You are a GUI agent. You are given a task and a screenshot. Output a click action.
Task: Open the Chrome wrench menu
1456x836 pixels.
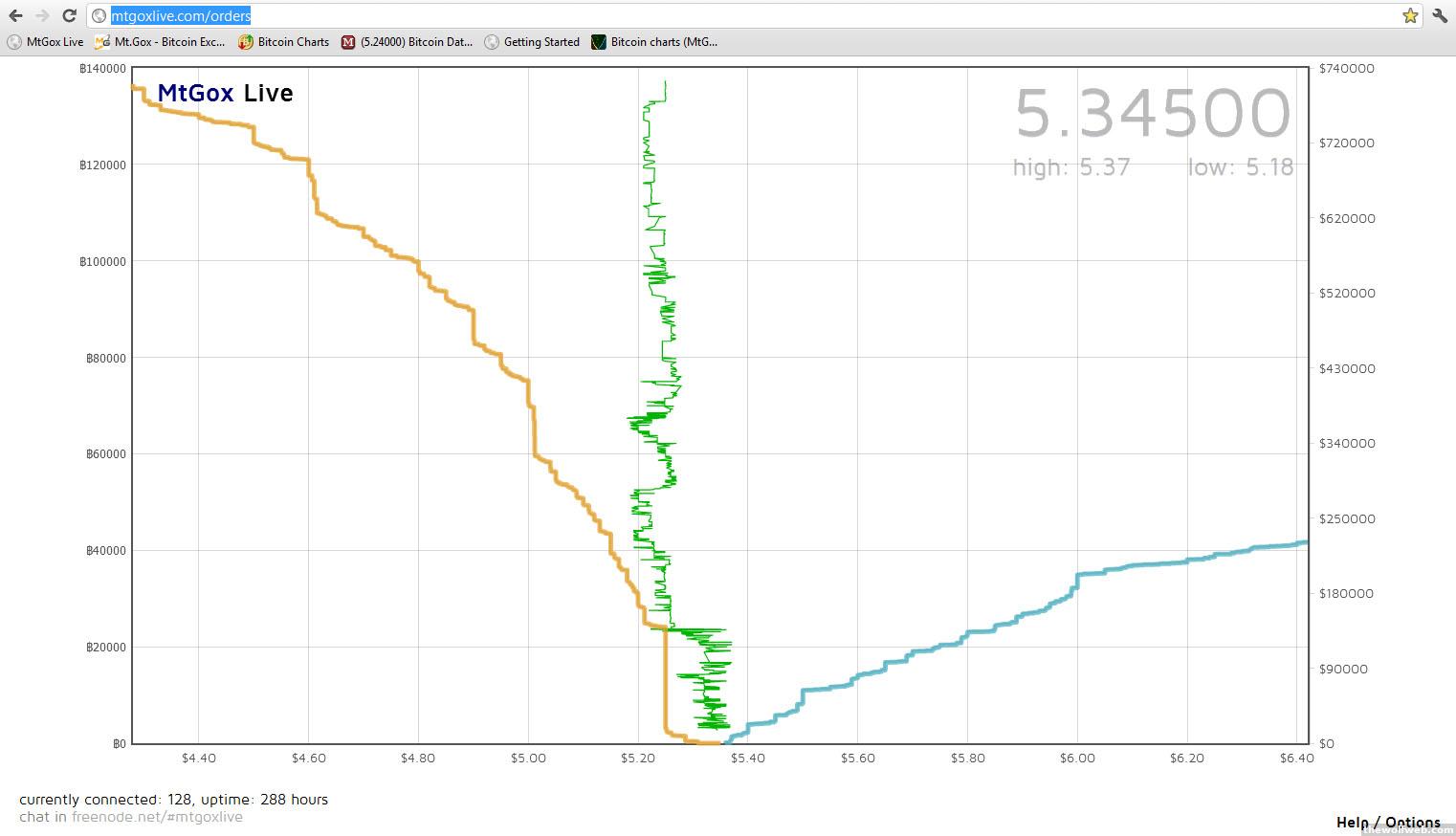(x=1440, y=15)
